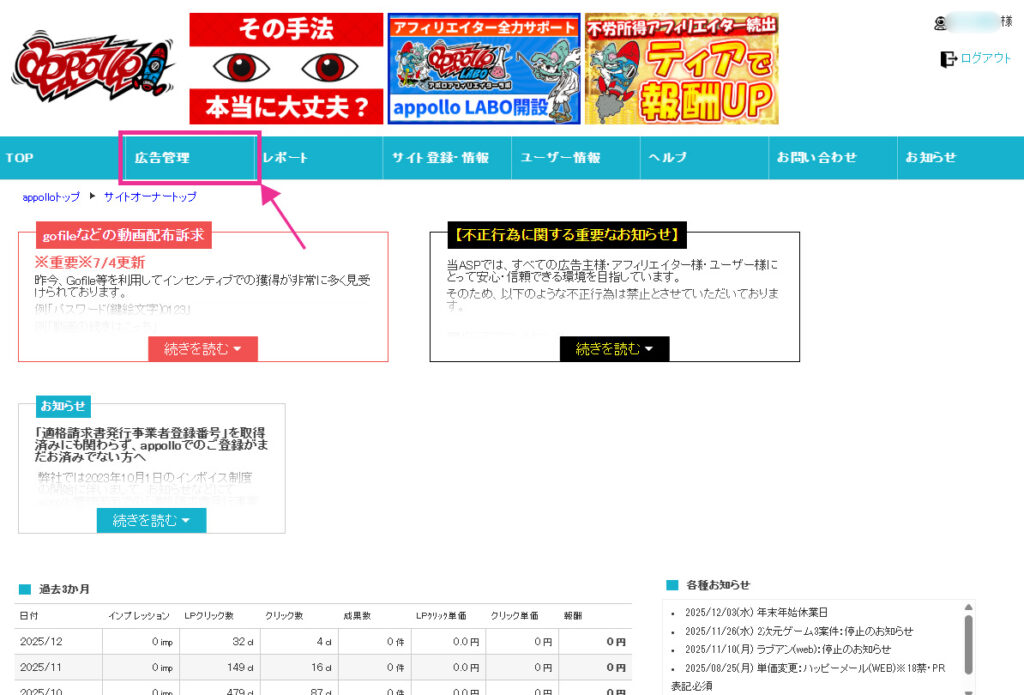This screenshot has height=695, width=1024.
Task: Expand the red 続きを読む button
Action: tap(203, 349)
